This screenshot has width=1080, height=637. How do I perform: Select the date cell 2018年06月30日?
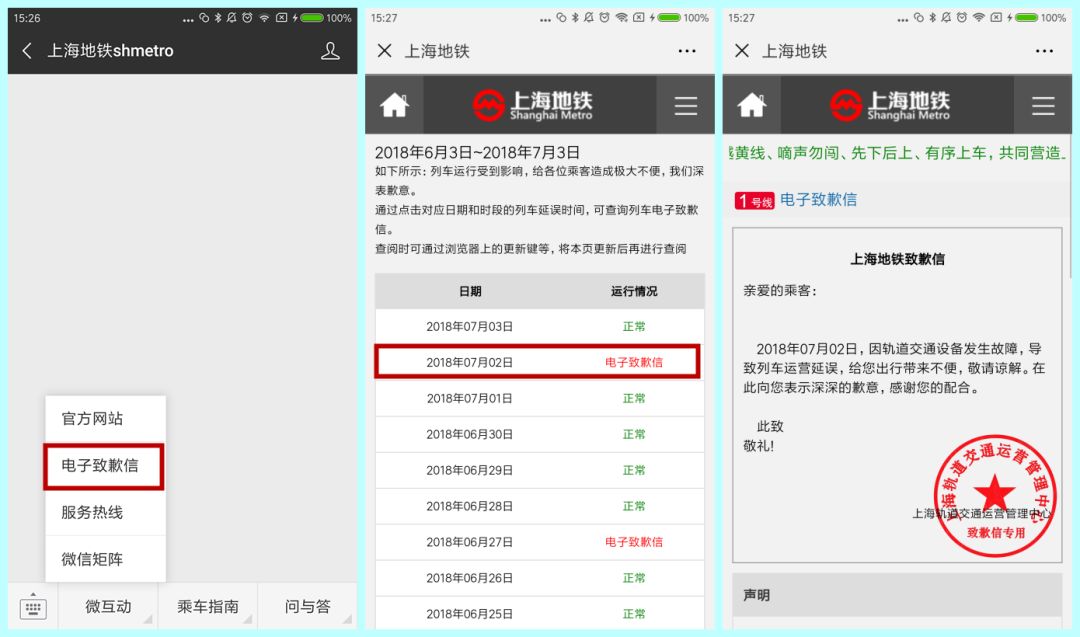point(470,435)
